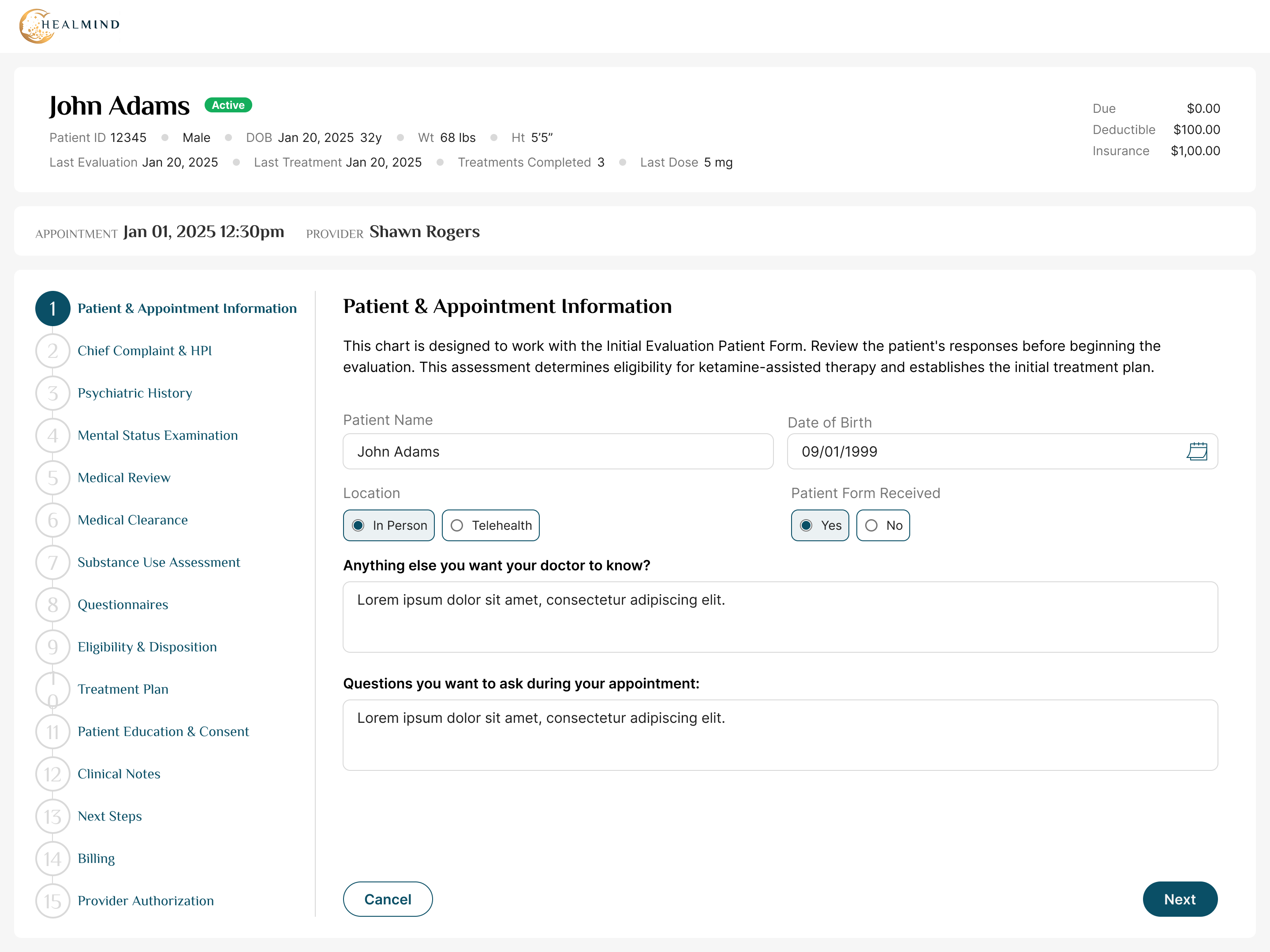Click the Due amount $0.00

[x=1203, y=108]
